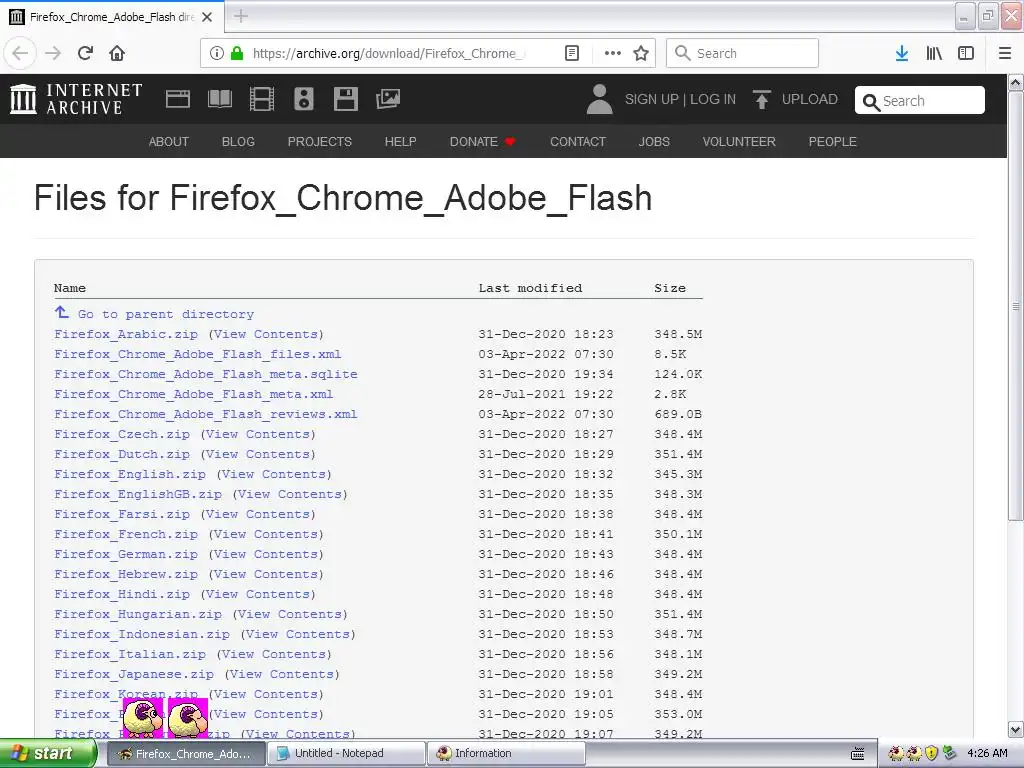Select the Firefox_Chrome_Adobe_Flash browser tab
Image resolution: width=1024 pixels, height=768 pixels.
(x=112, y=17)
